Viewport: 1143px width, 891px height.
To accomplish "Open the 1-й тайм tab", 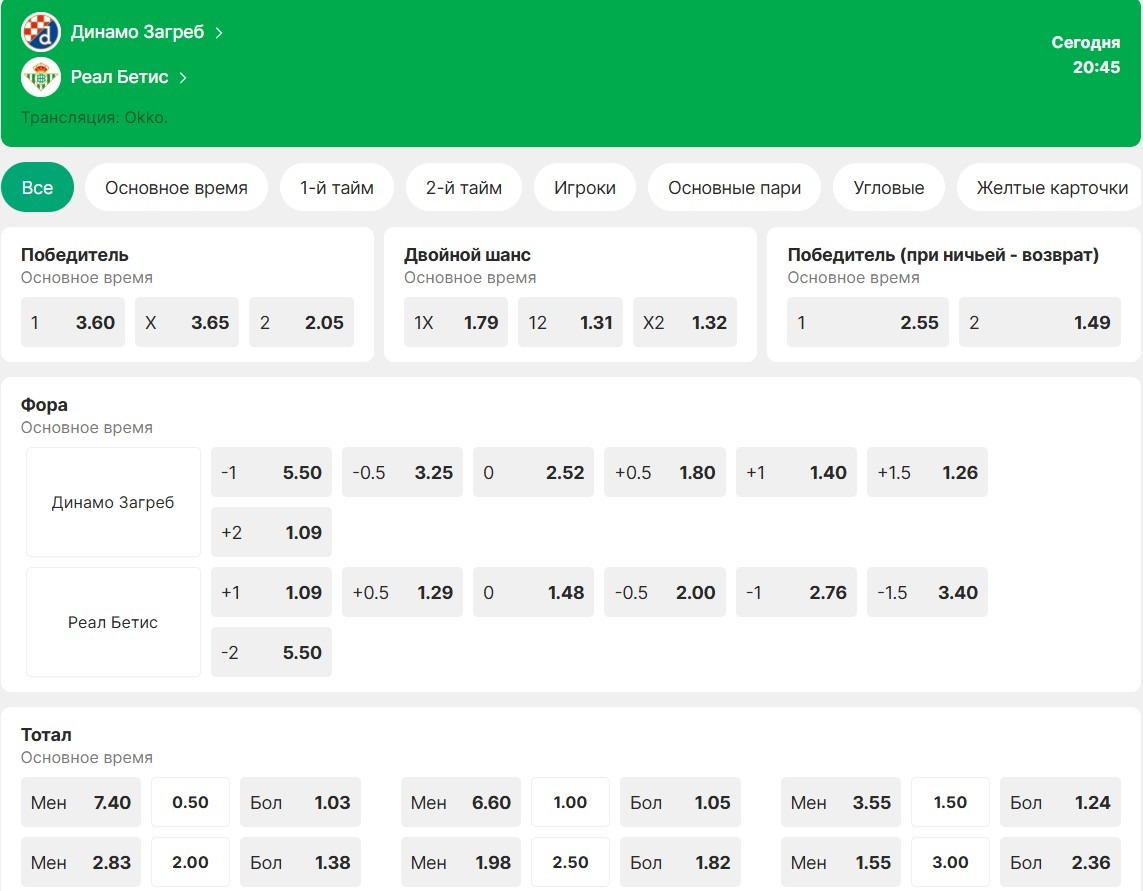I will coord(337,188).
